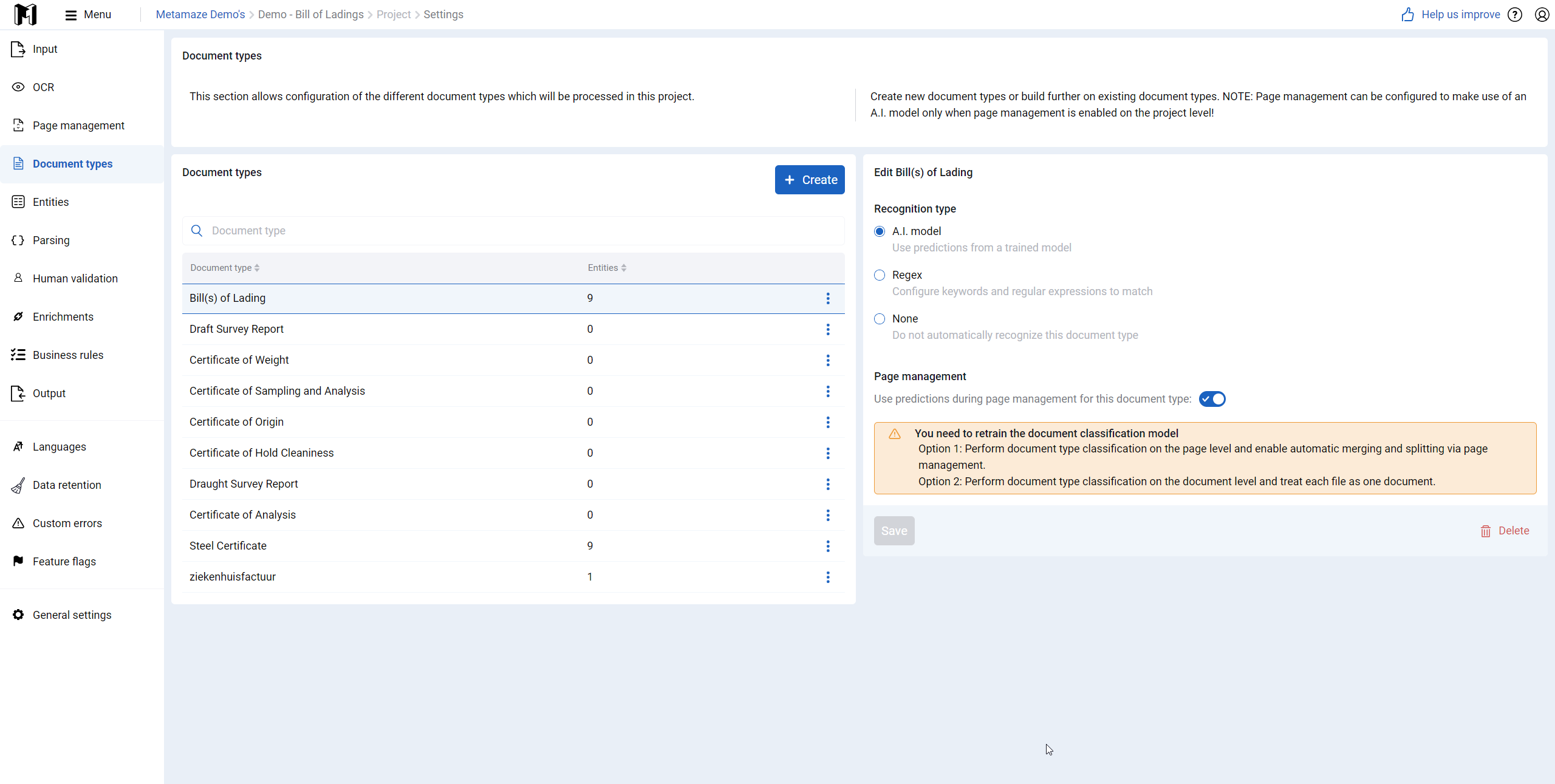This screenshot has height=784, width=1555.
Task: Select the Draught Survey Report row
Action: 513,484
